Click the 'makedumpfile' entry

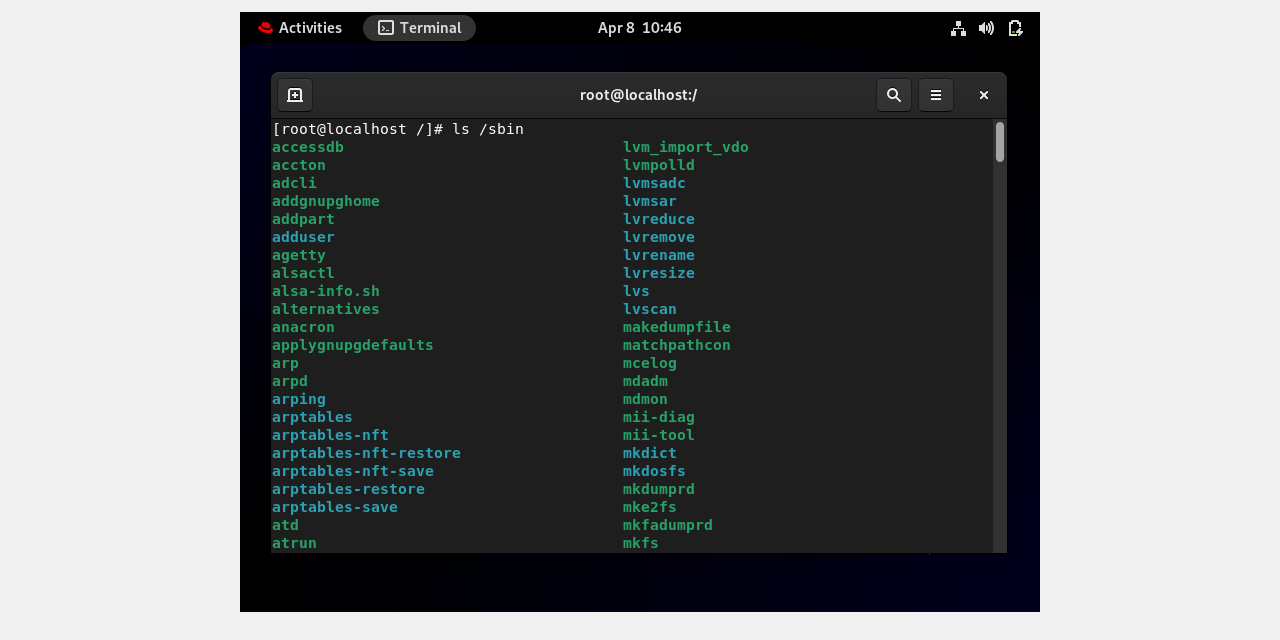click(x=677, y=327)
